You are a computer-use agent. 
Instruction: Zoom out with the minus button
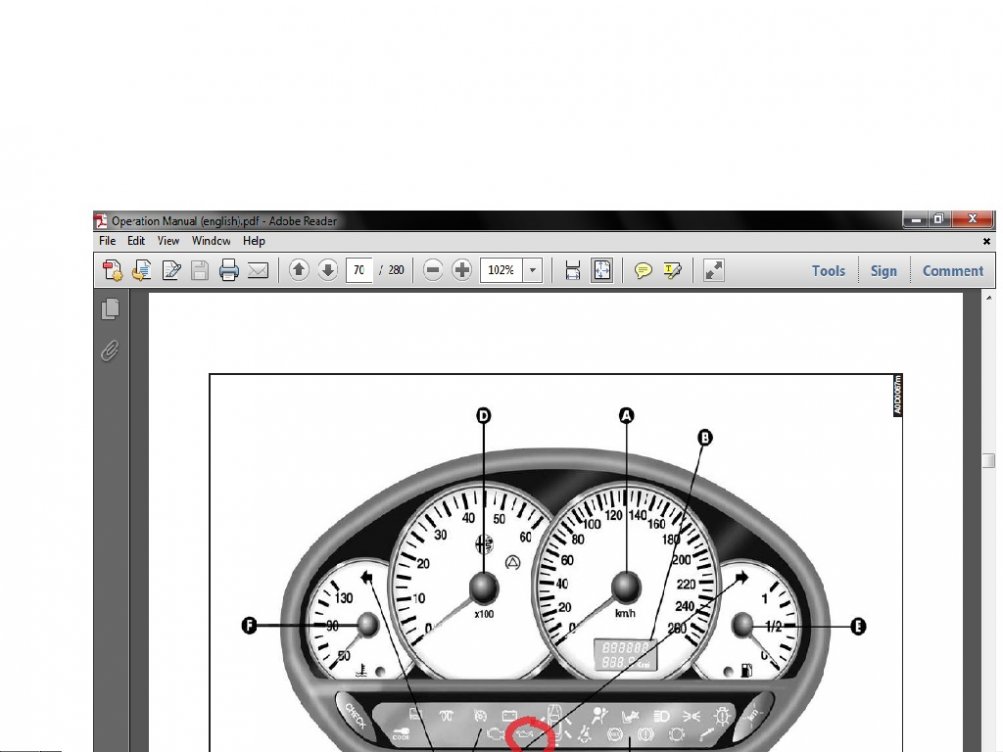pos(433,270)
